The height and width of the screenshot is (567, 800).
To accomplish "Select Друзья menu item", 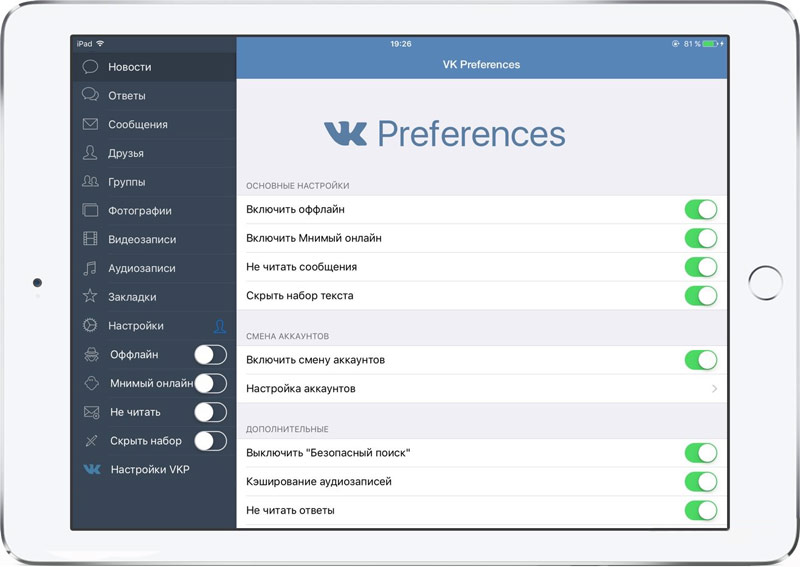I will pyautogui.click(x=154, y=153).
